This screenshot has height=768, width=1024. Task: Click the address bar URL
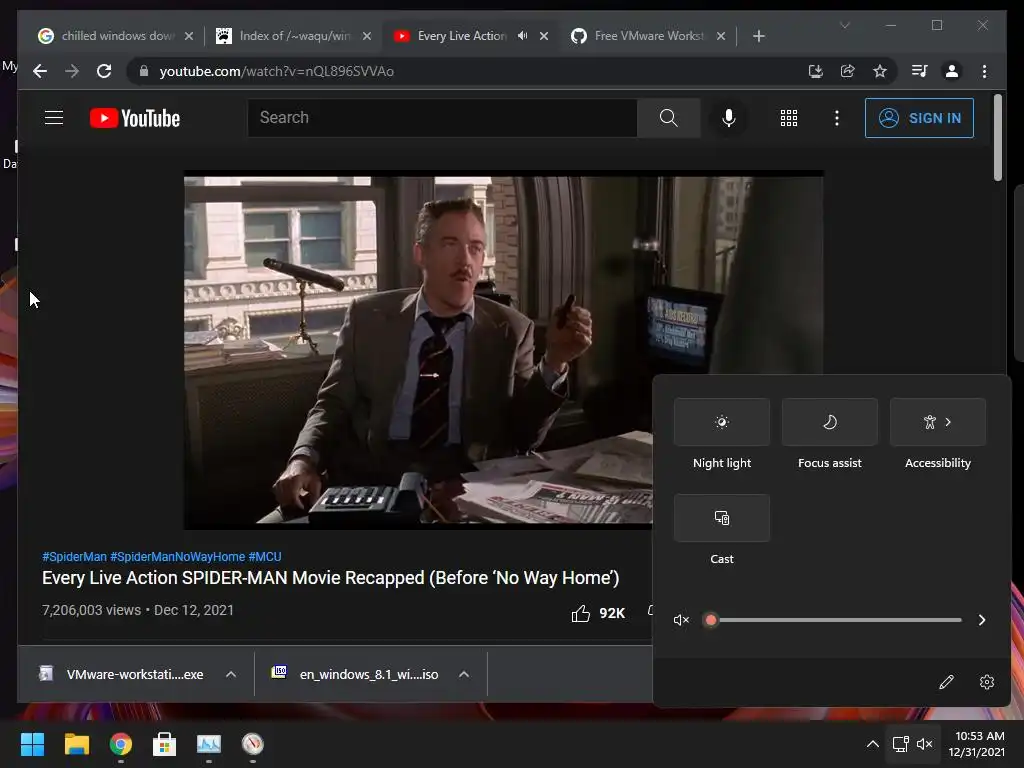coord(277,71)
